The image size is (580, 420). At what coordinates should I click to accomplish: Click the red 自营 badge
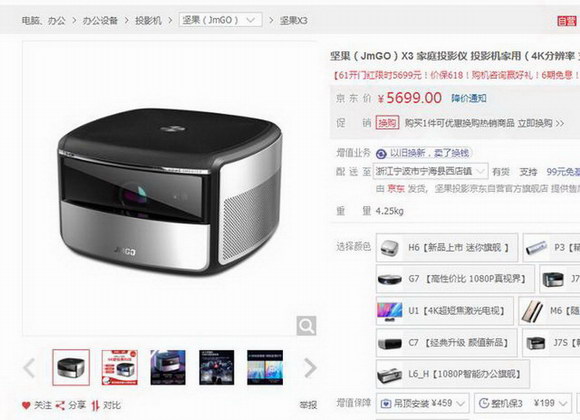click(567, 21)
